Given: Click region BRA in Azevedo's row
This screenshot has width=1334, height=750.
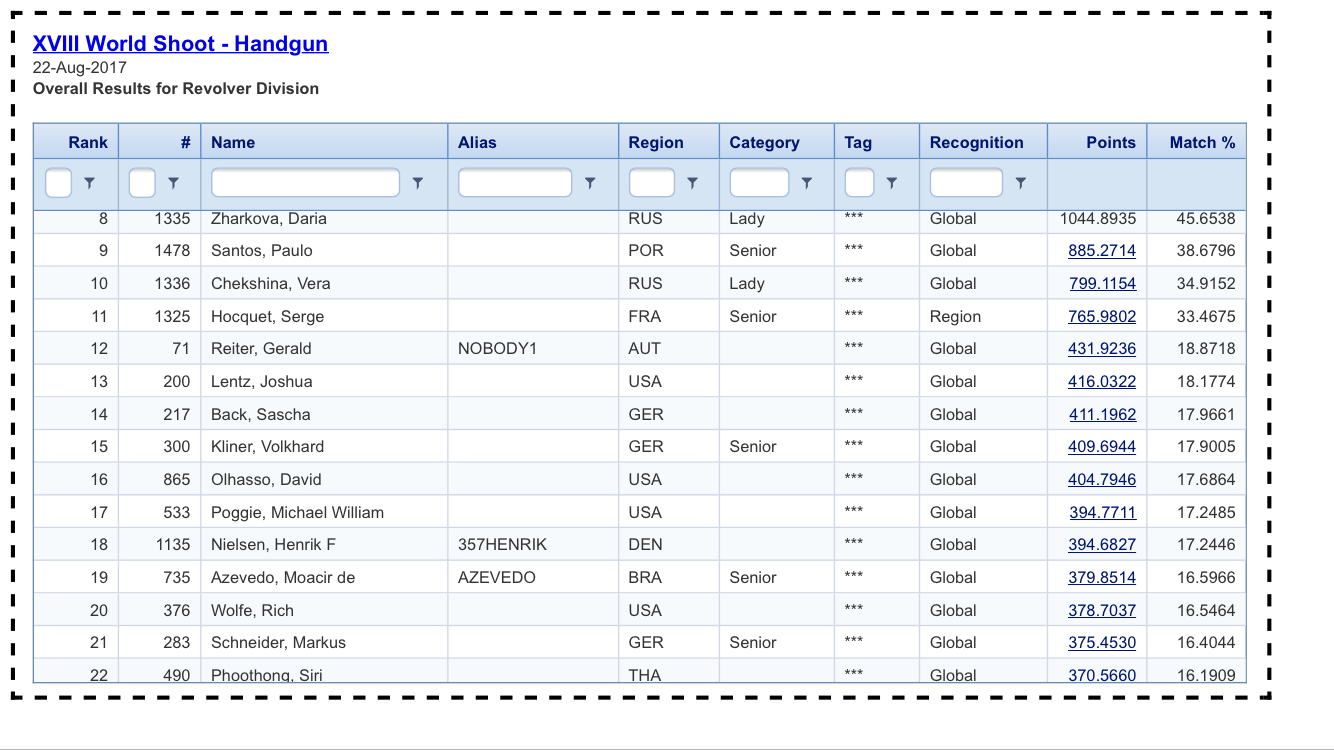Looking at the screenshot, I should tap(646, 578).
